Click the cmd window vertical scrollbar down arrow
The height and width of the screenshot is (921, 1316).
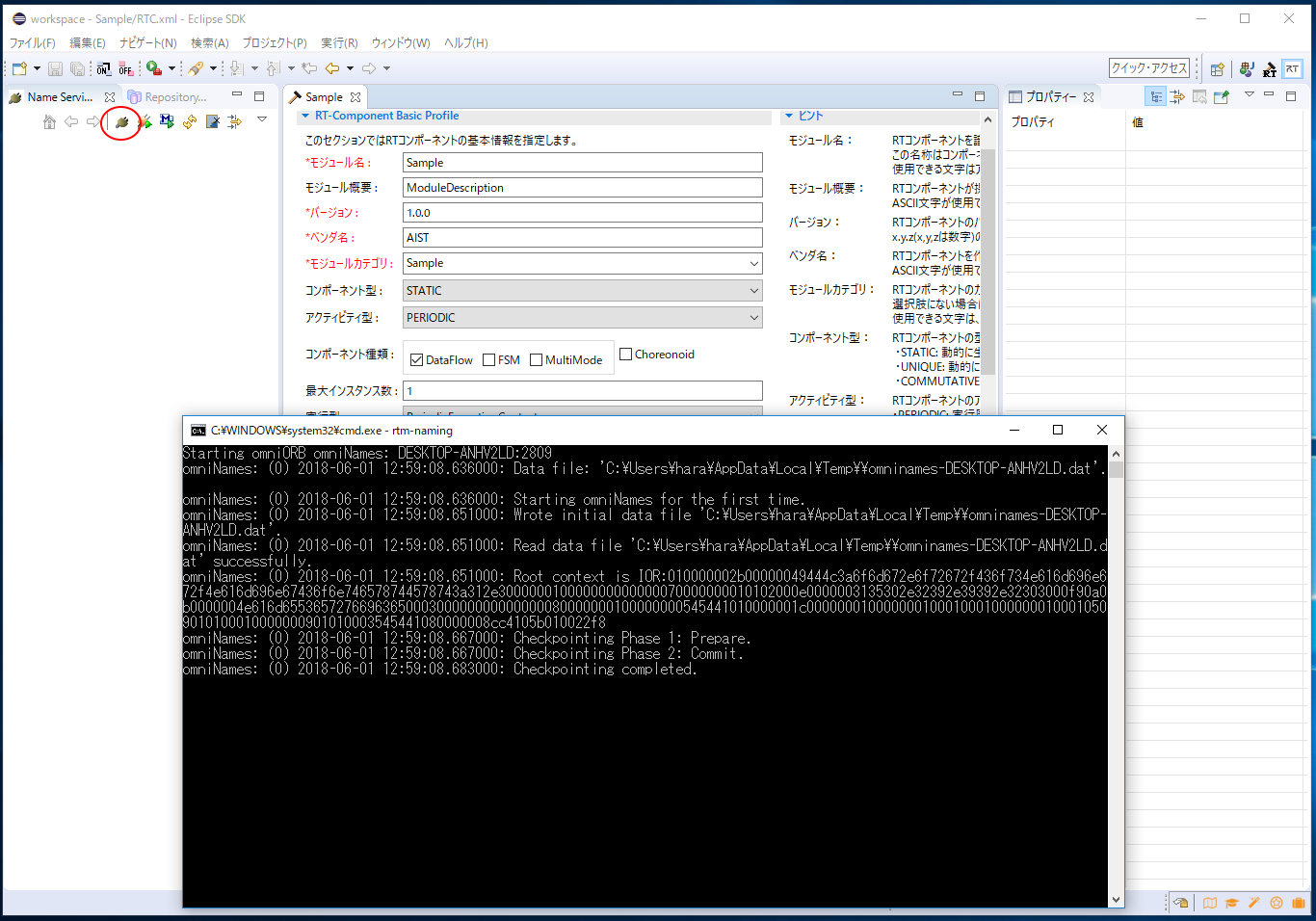(1117, 900)
